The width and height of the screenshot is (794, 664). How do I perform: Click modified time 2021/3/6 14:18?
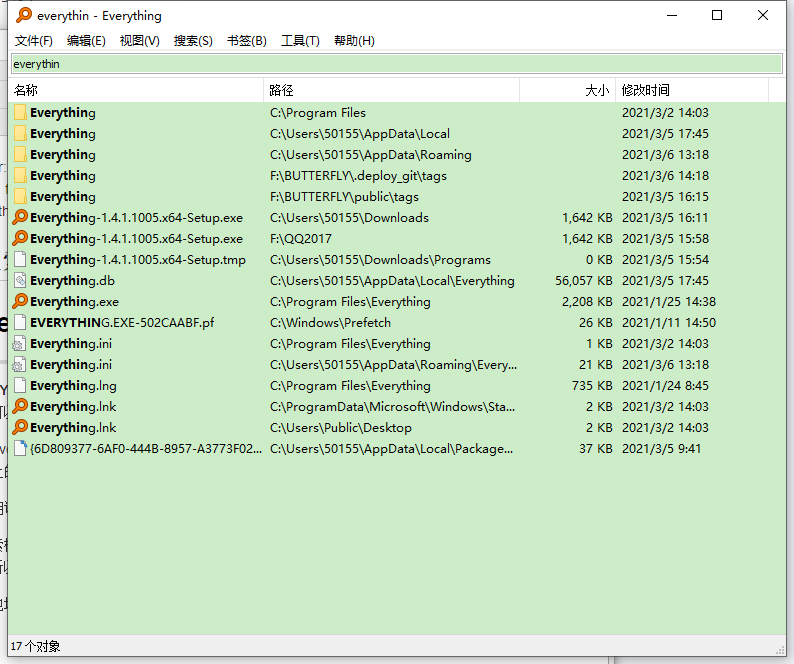point(665,176)
